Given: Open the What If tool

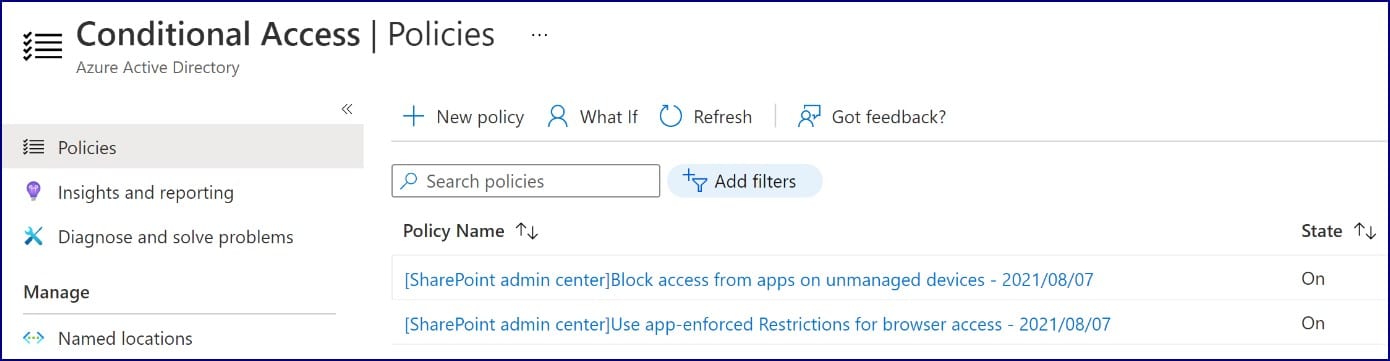Looking at the screenshot, I should coord(592,117).
